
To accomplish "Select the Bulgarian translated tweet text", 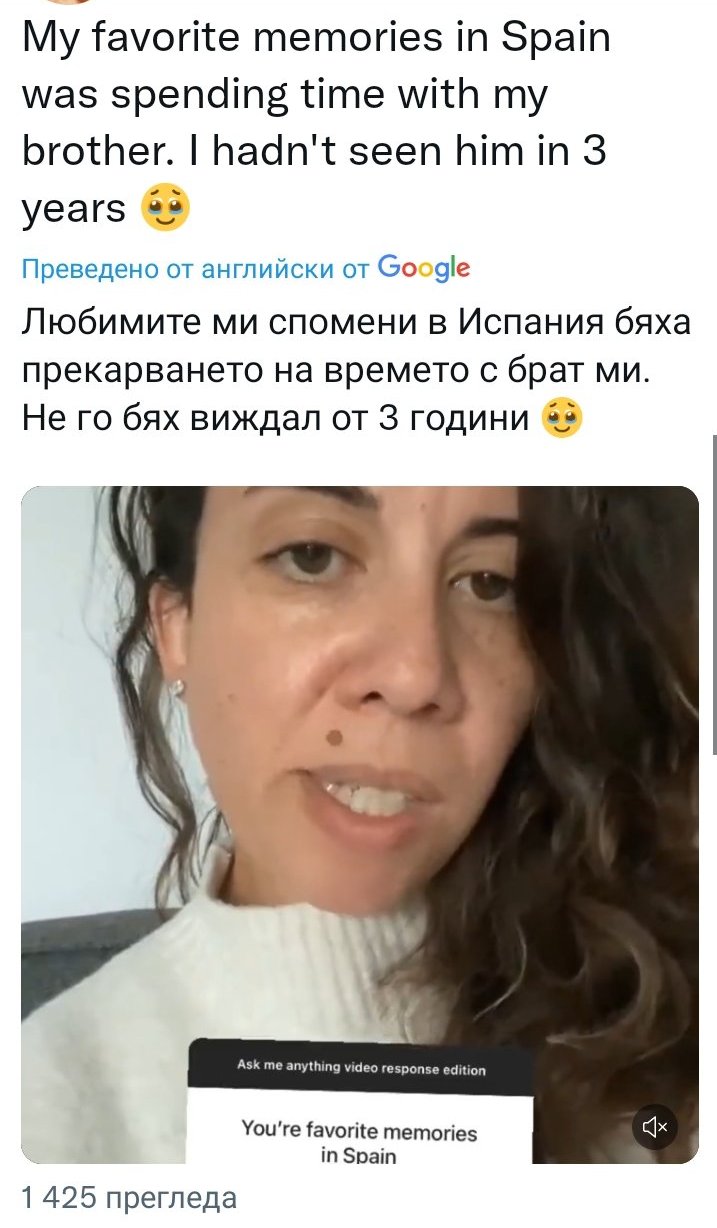I will coord(356,370).
